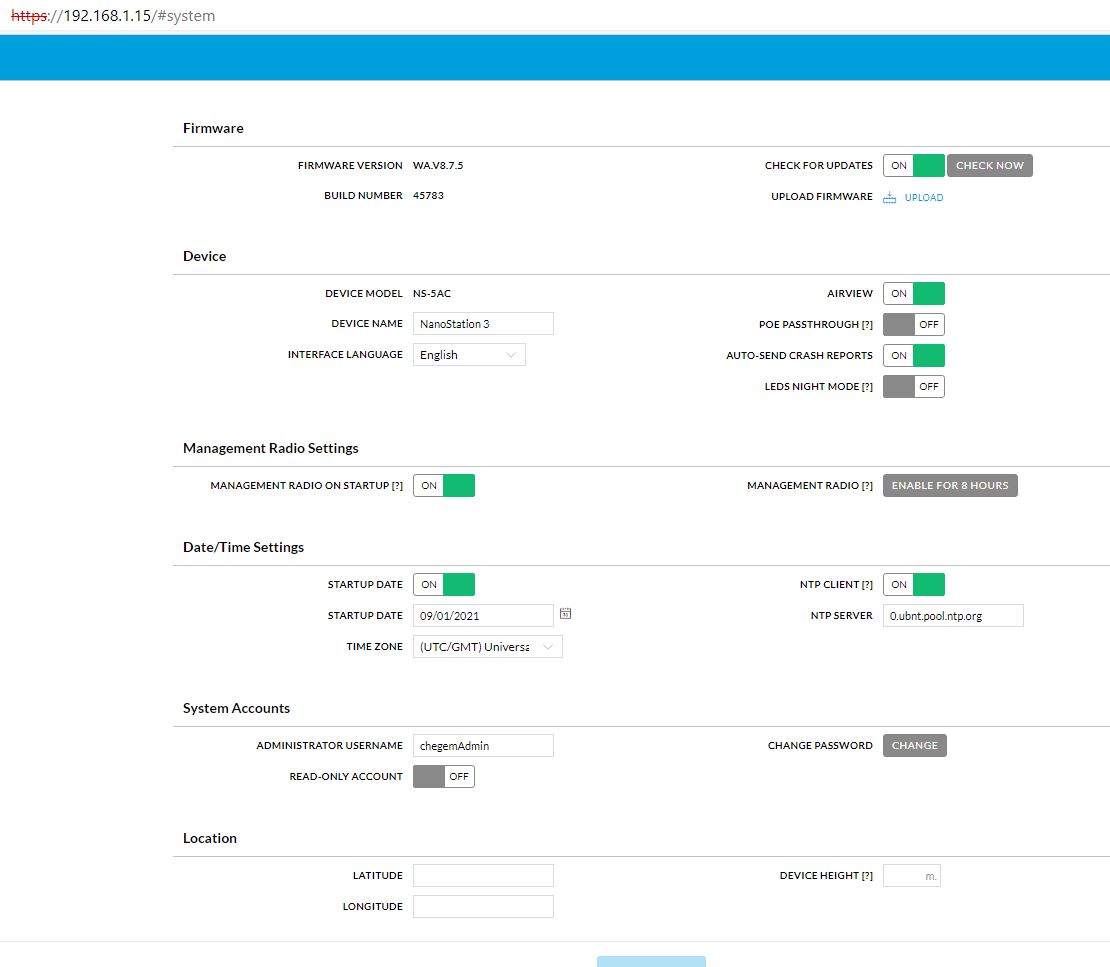Image resolution: width=1110 pixels, height=967 pixels.
Task: Click the Device Height [?] help label
Action: point(826,876)
